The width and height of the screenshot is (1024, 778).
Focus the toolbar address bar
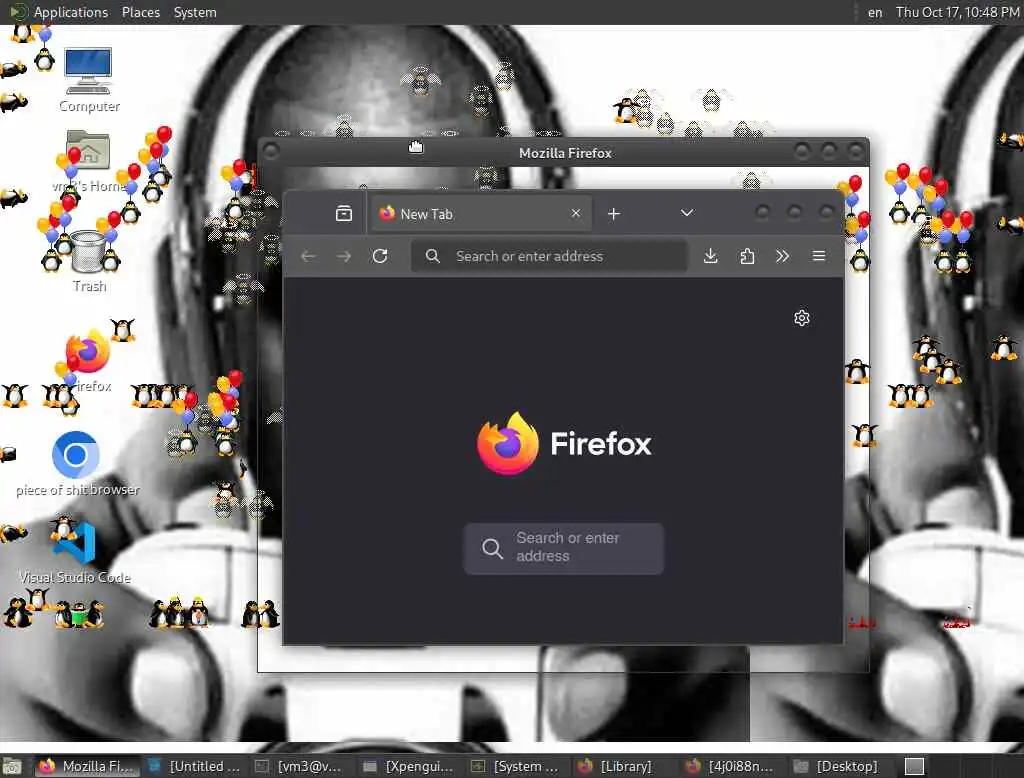[549, 256]
